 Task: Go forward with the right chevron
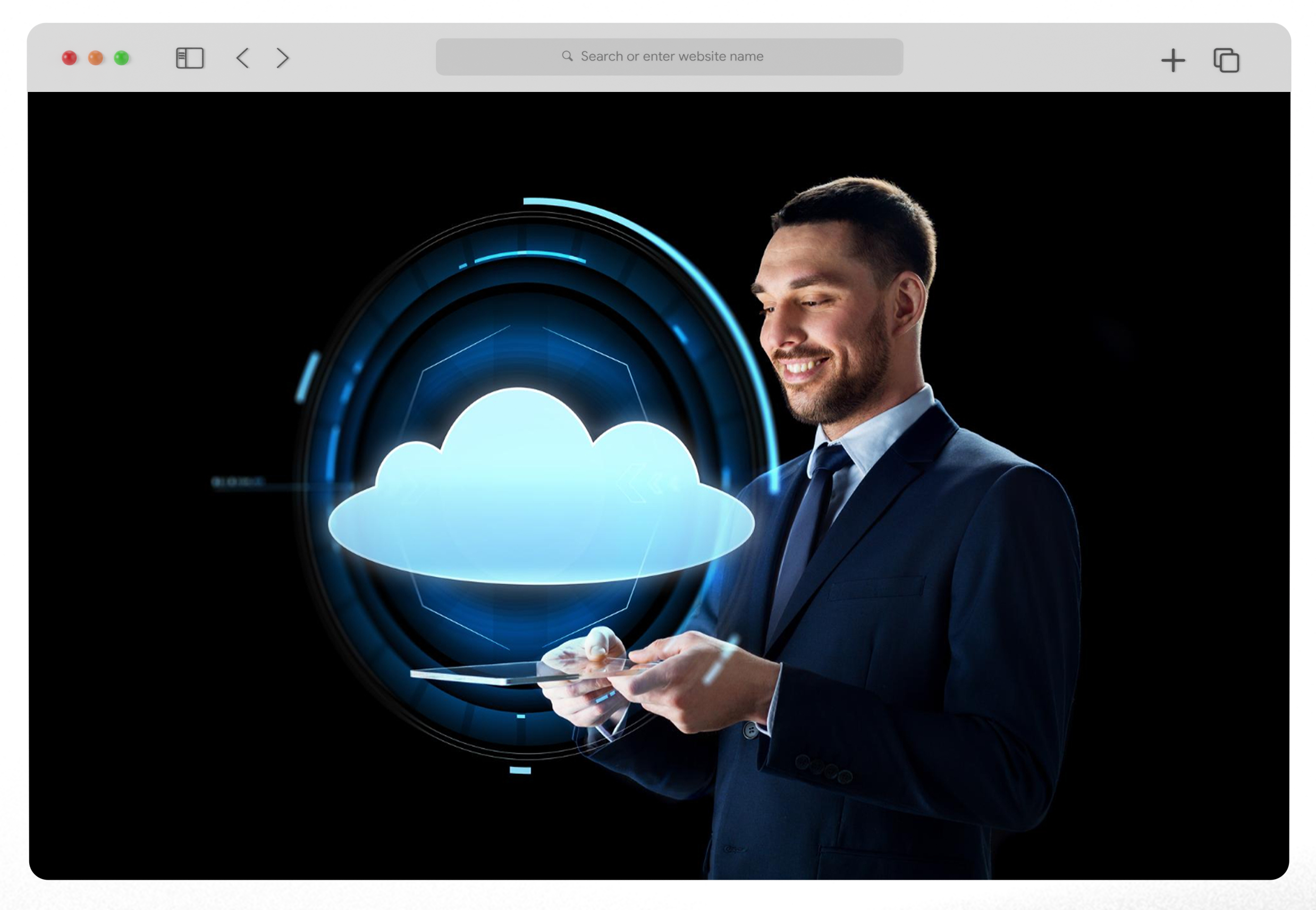point(283,58)
